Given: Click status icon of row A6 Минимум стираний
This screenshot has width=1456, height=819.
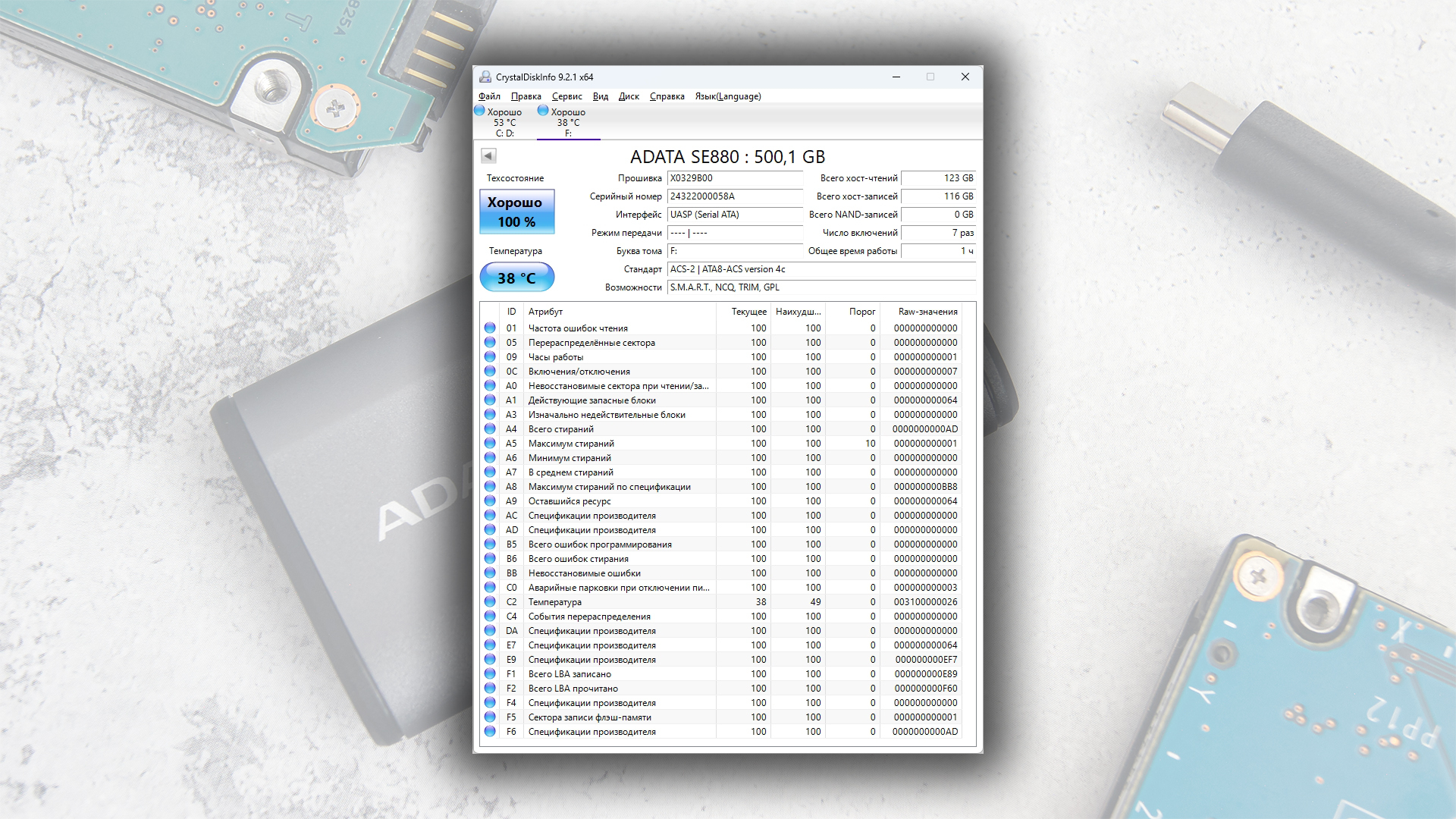Looking at the screenshot, I should pos(490,458).
